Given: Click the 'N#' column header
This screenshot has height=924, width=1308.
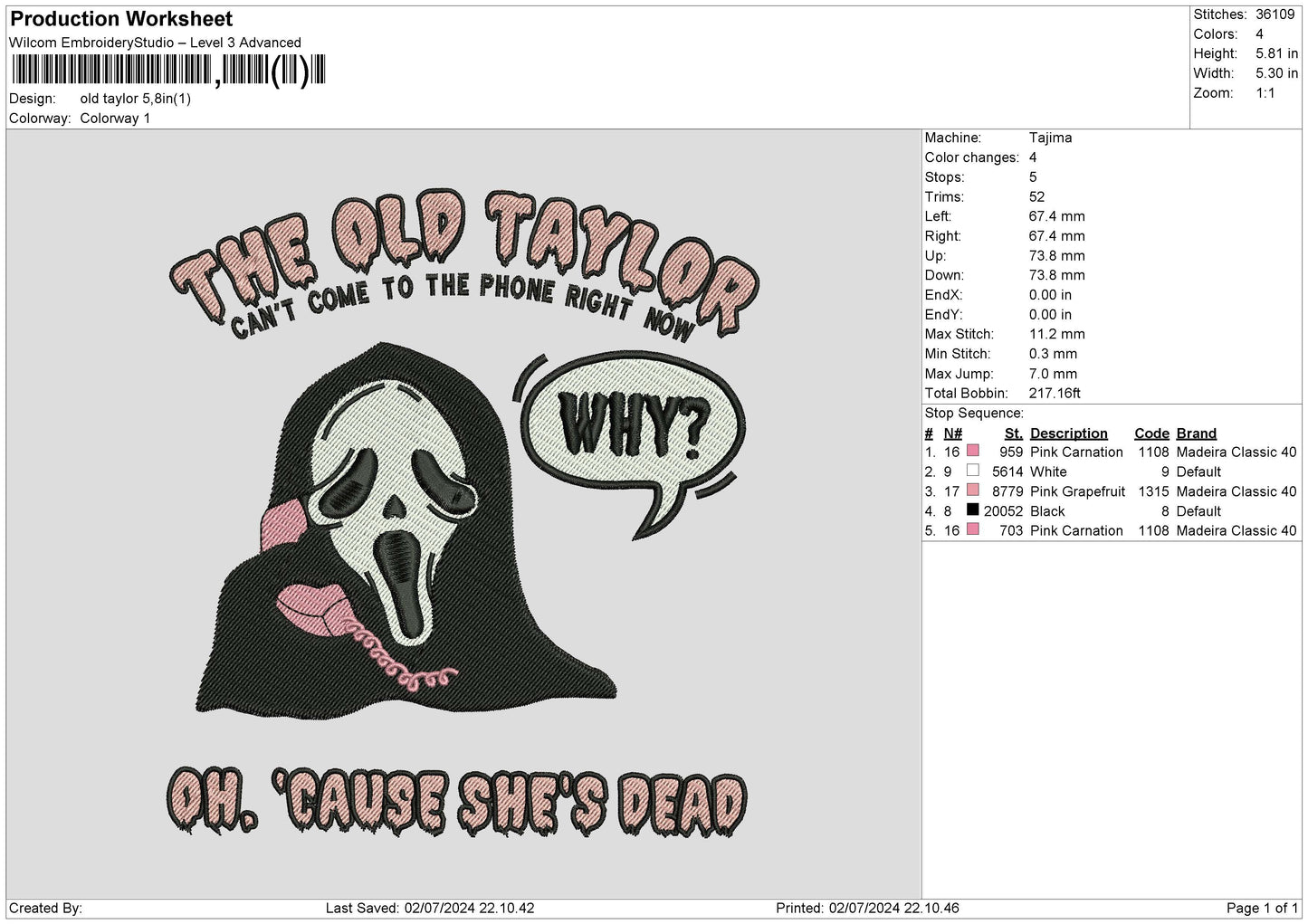Looking at the screenshot, I should tap(953, 433).
